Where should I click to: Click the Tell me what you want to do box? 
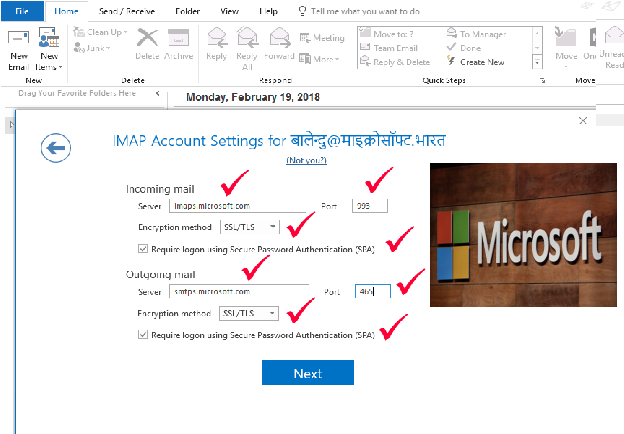(x=359, y=11)
